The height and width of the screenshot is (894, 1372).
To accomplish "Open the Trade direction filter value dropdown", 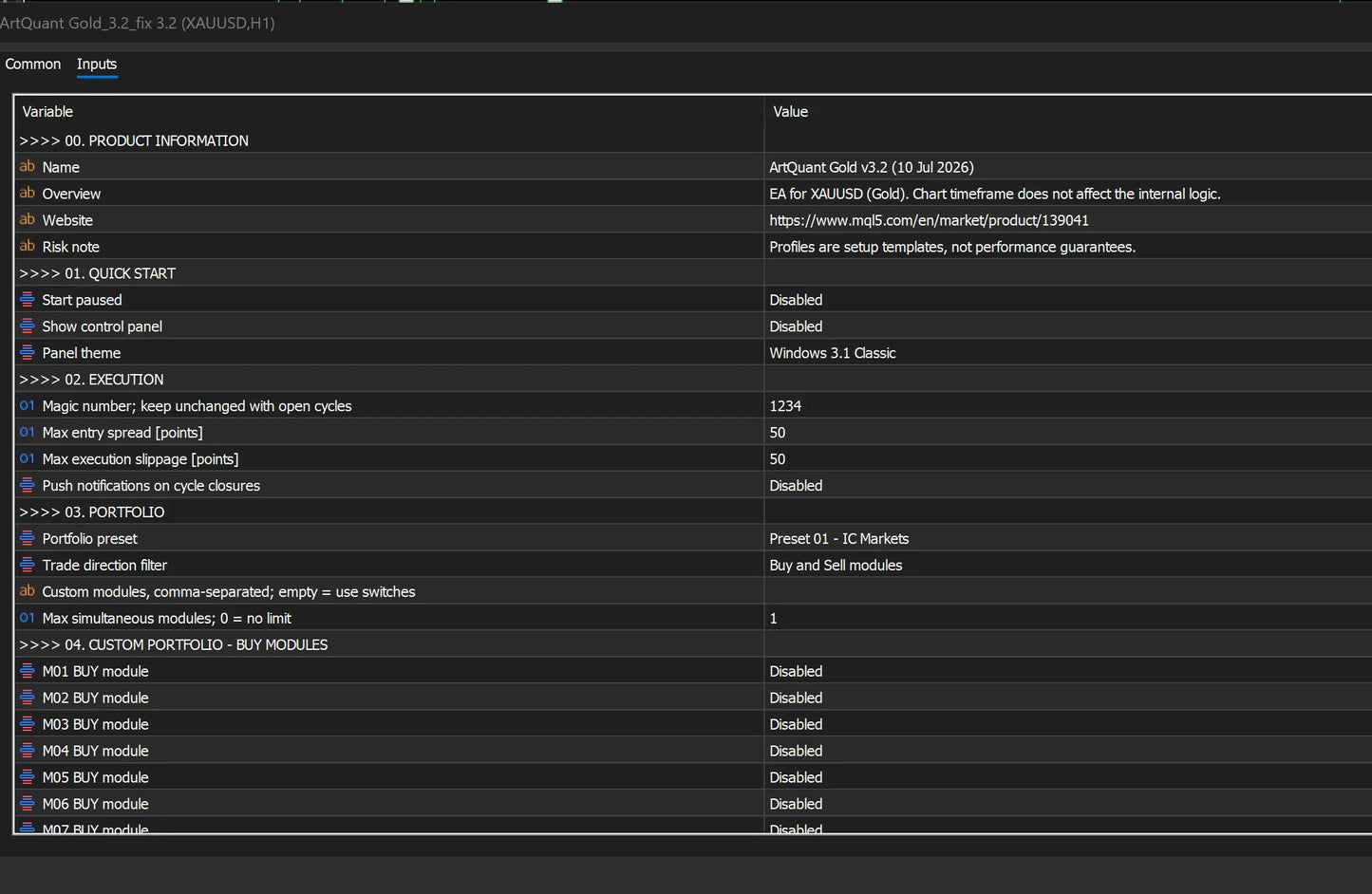I will tap(1067, 565).
